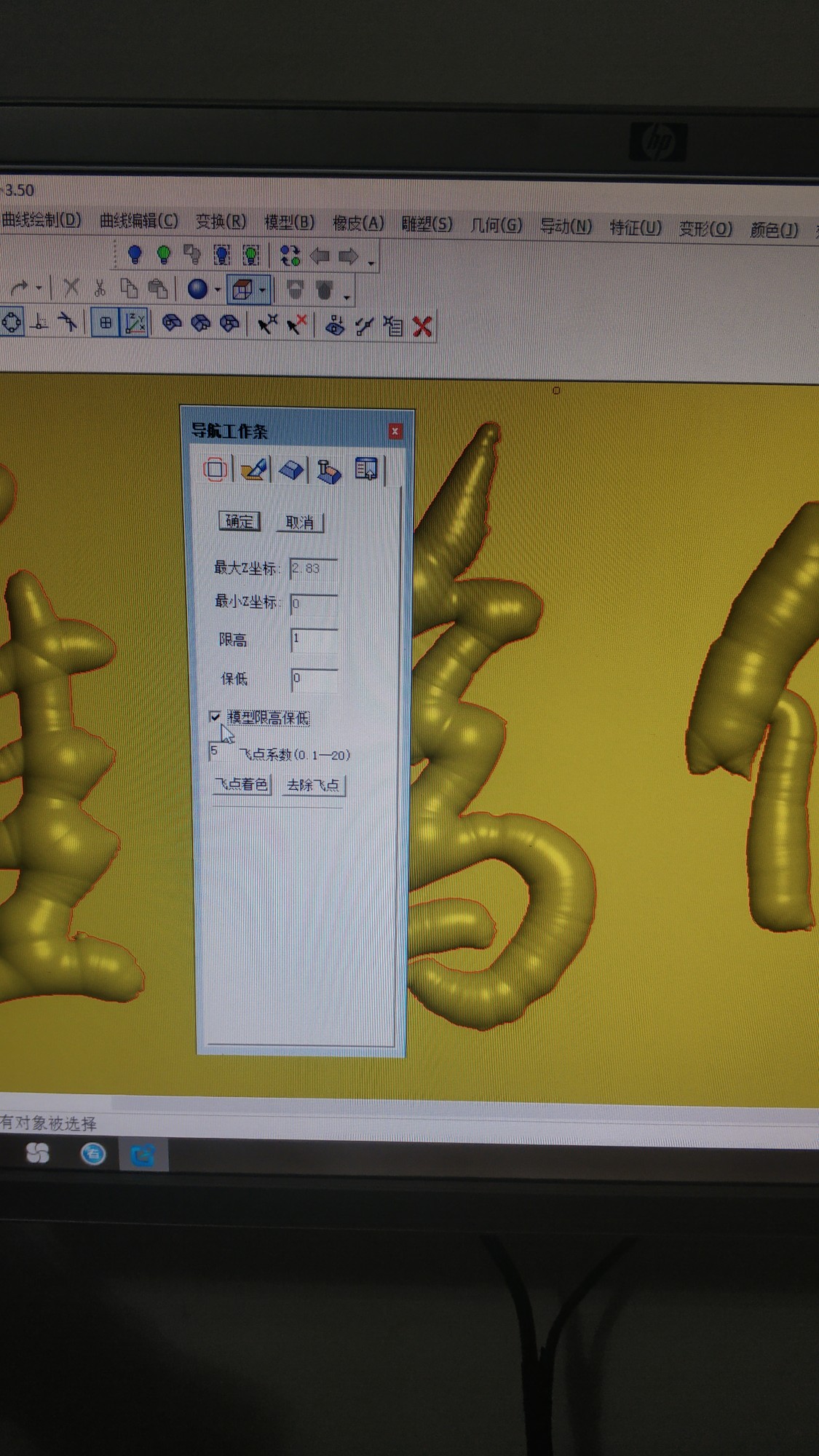Click the wireframe cube view icon
The width and height of the screenshot is (819, 1456).
tap(242, 290)
